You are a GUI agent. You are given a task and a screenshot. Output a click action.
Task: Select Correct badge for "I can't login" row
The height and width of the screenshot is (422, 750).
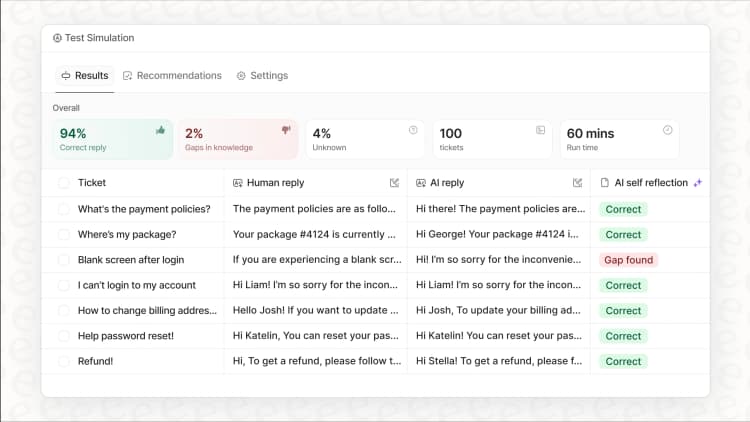[623, 285]
